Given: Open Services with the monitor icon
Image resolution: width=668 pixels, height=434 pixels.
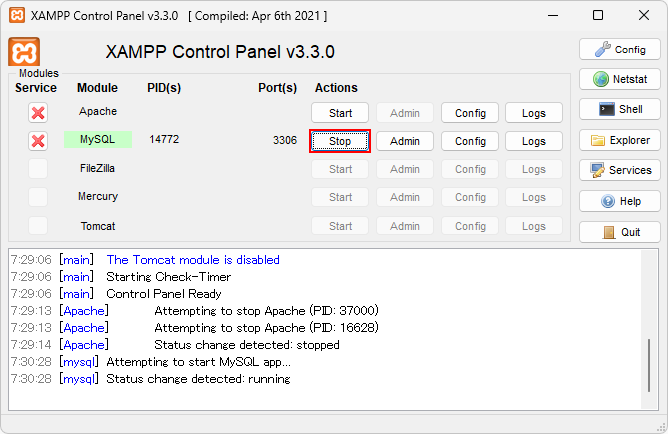Looking at the screenshot, I should 620,170.
